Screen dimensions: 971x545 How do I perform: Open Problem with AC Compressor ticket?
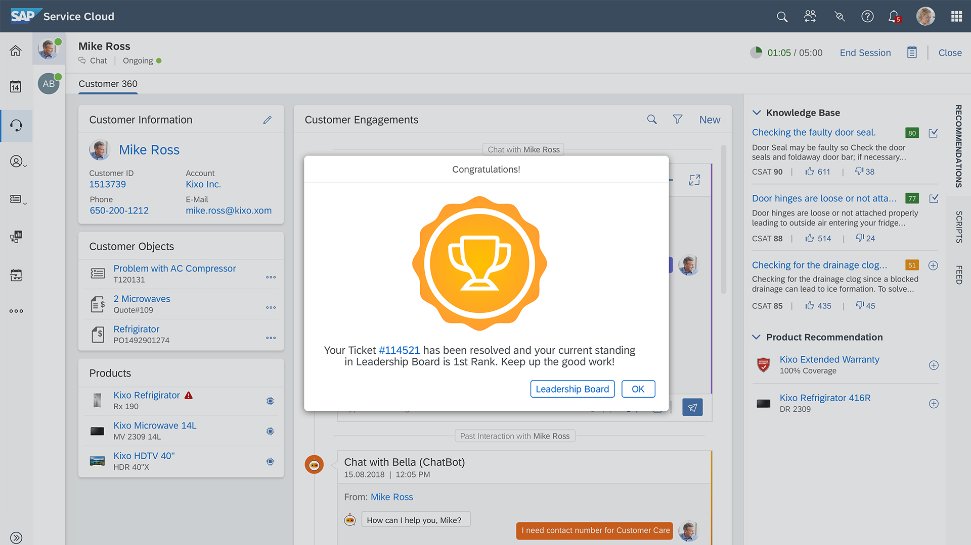click(174, 269)
